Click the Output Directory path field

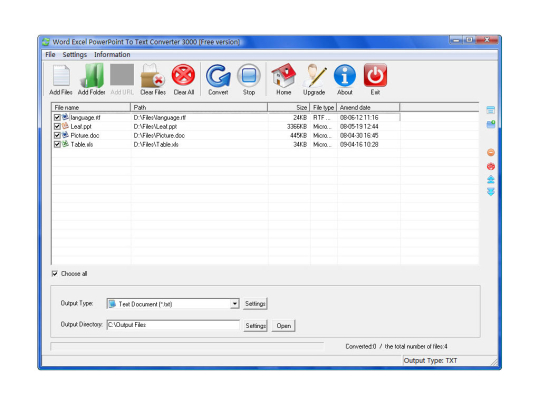pos(173,325)
